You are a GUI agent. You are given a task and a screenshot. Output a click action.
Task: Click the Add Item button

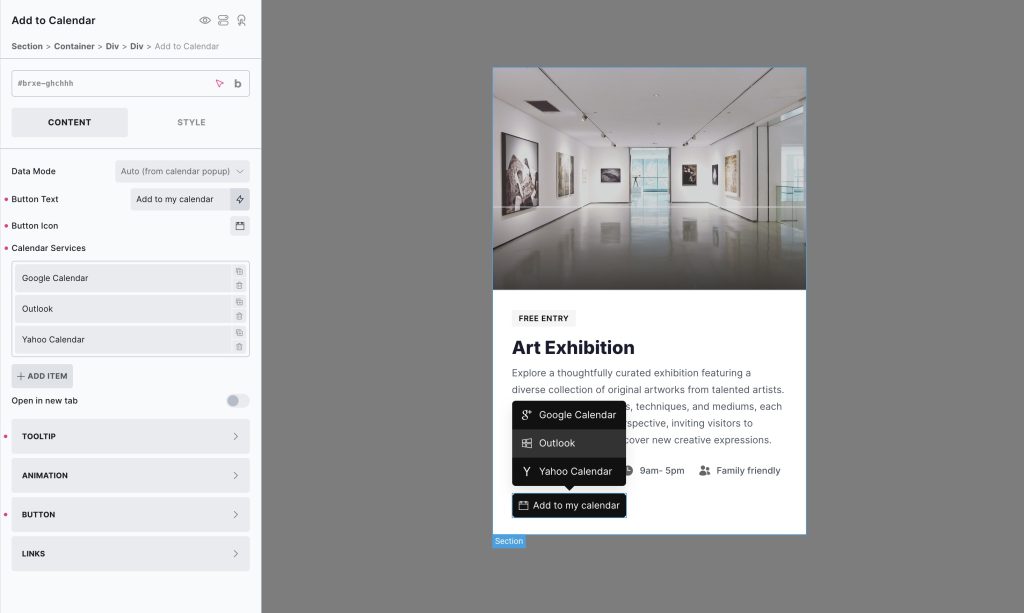pyautogui.click(x=42, y=376)
